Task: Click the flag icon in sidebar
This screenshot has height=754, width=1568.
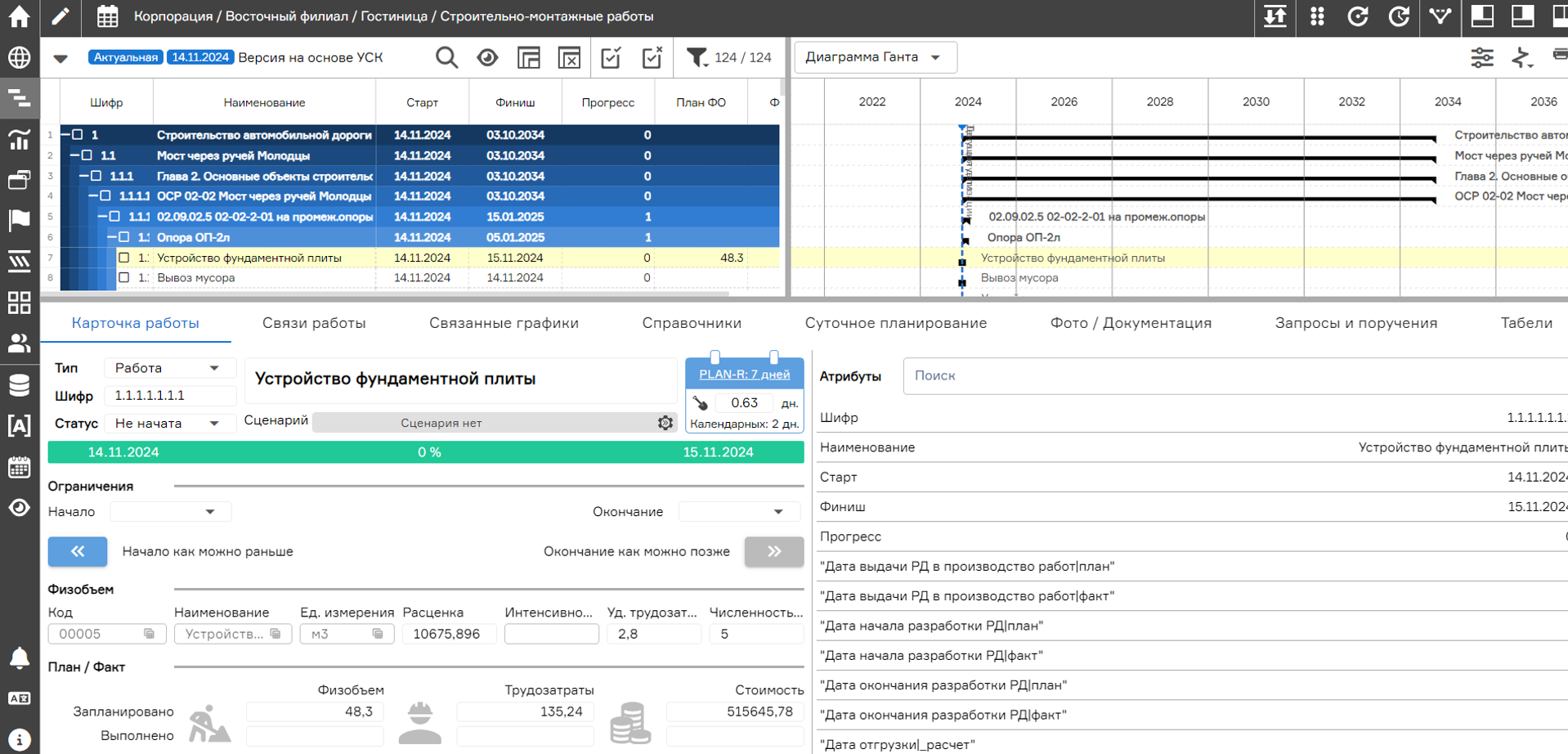Action: (19, 220)
